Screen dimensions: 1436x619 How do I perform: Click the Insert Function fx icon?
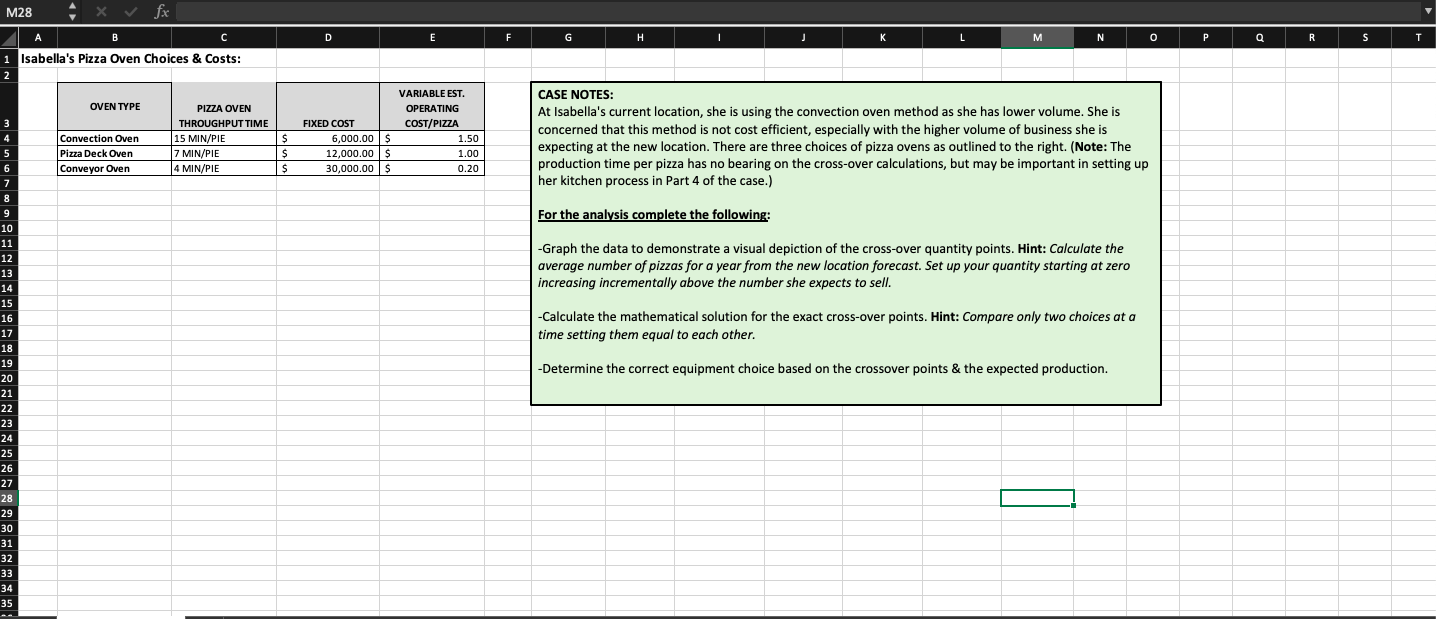point(162,11)
